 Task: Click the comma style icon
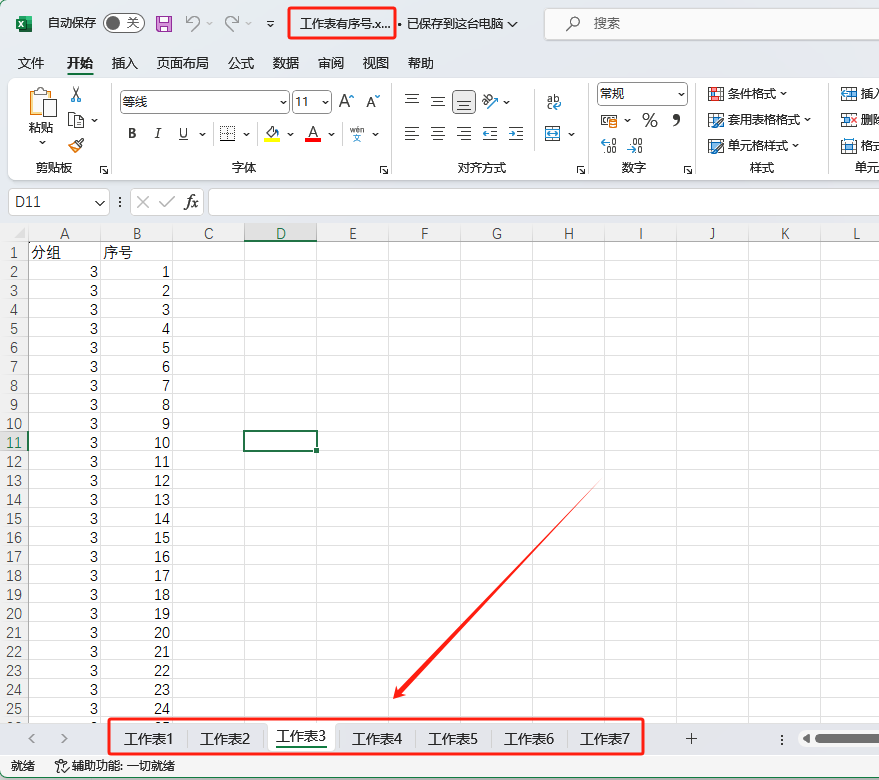coord(675,120)
